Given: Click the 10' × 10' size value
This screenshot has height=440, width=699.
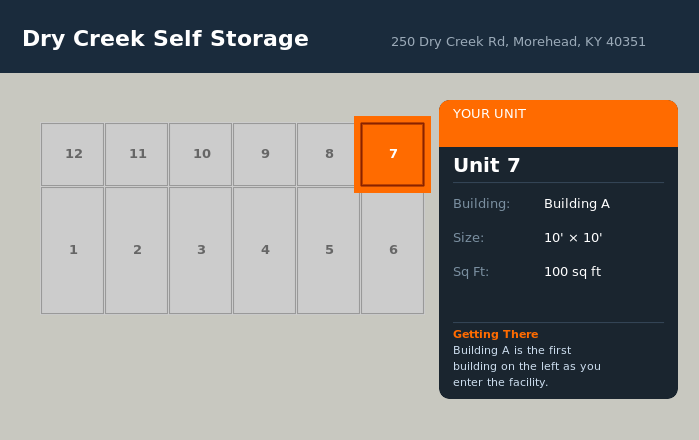Looking at the screenshot, I should (573, 238).
